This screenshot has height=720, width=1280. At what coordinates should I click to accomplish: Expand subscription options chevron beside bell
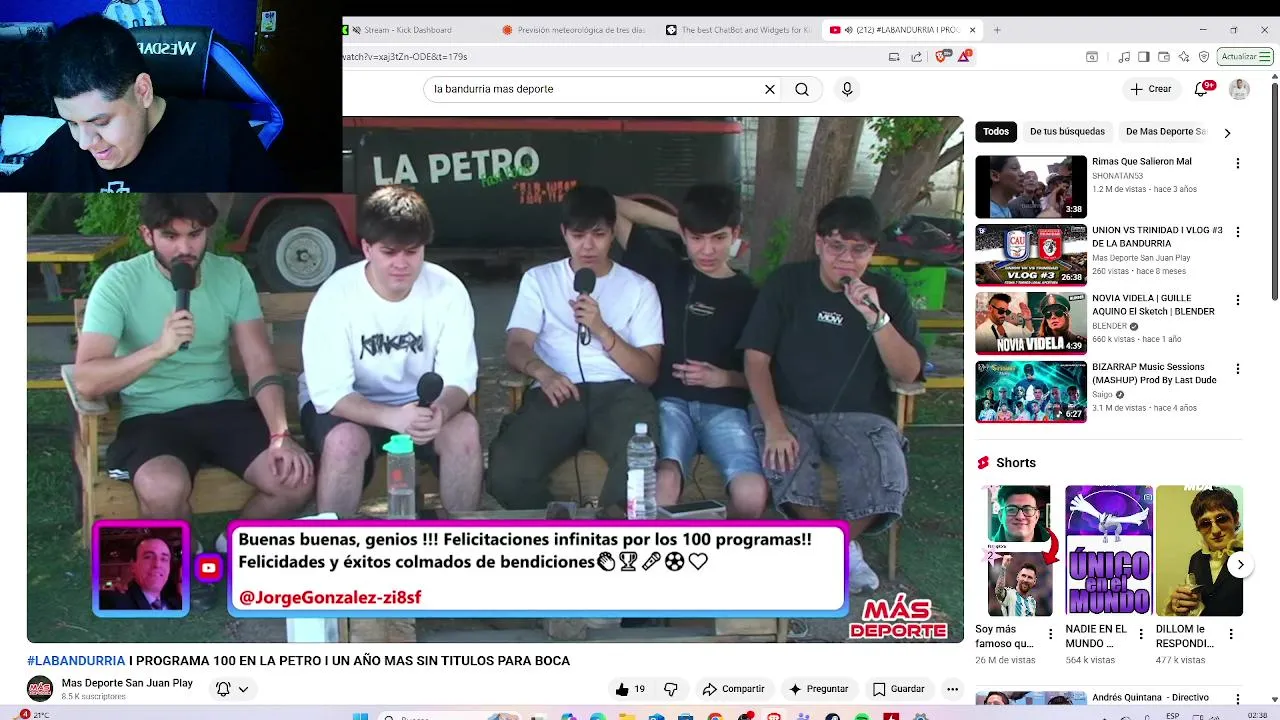pos(243,689)
